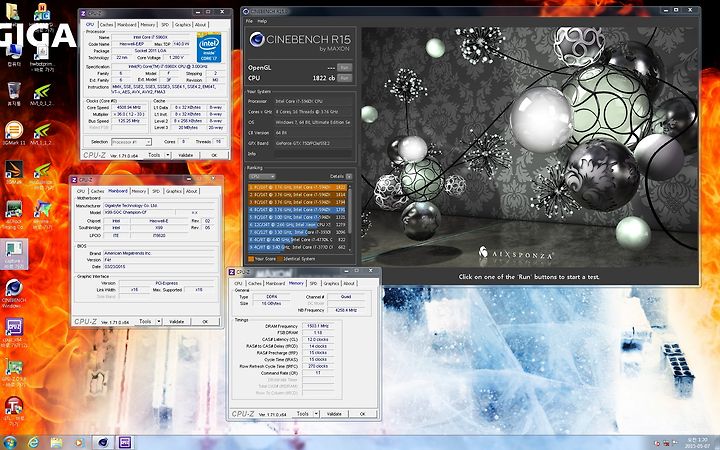Open the folder icon at the desktop's top-left

coord(12,11)
